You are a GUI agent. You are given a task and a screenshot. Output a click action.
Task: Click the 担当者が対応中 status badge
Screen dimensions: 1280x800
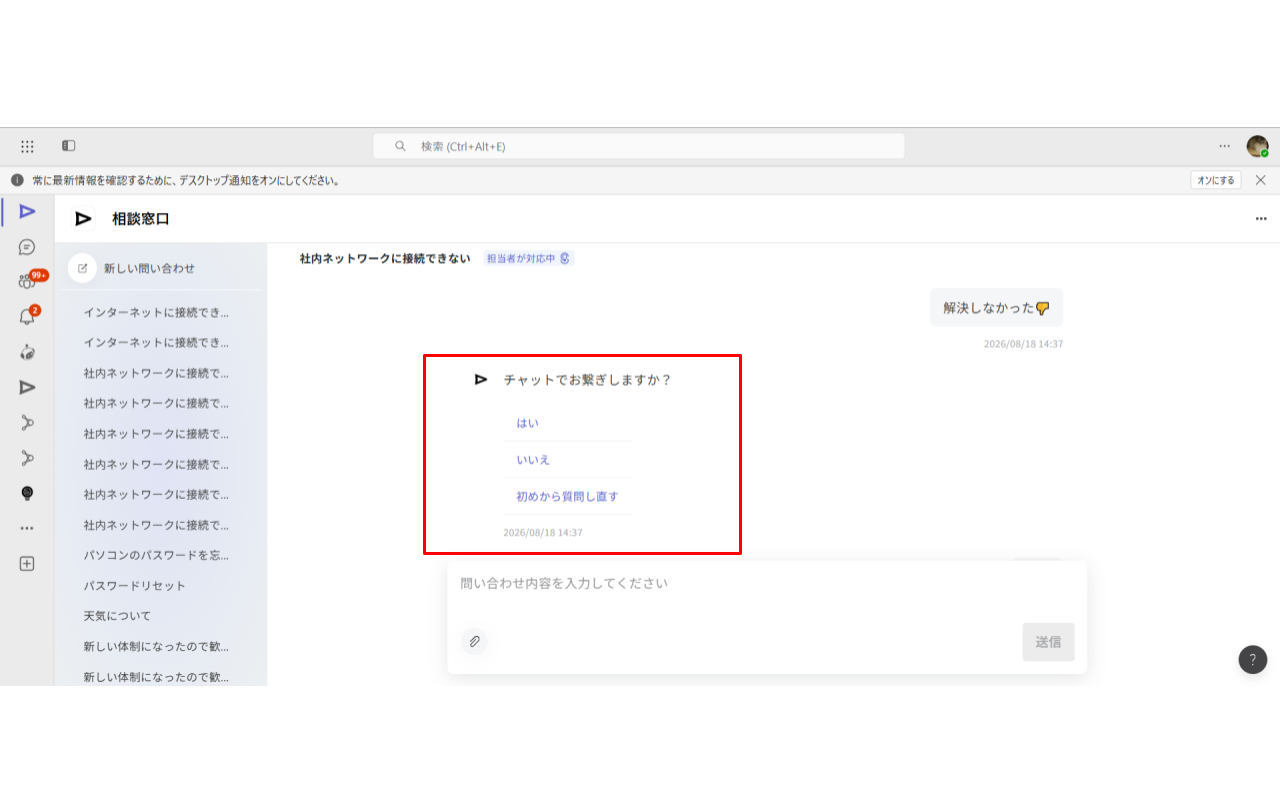[528, 258]
